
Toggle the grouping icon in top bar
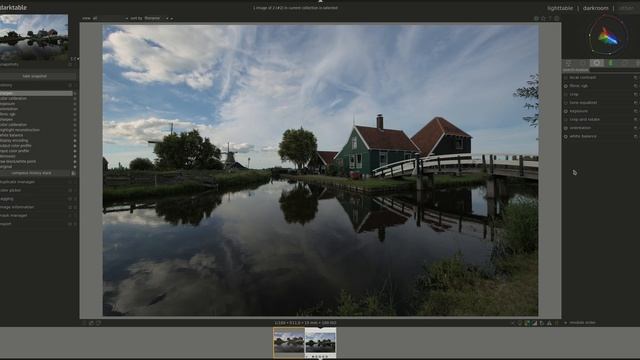click(x=536, y=18)
